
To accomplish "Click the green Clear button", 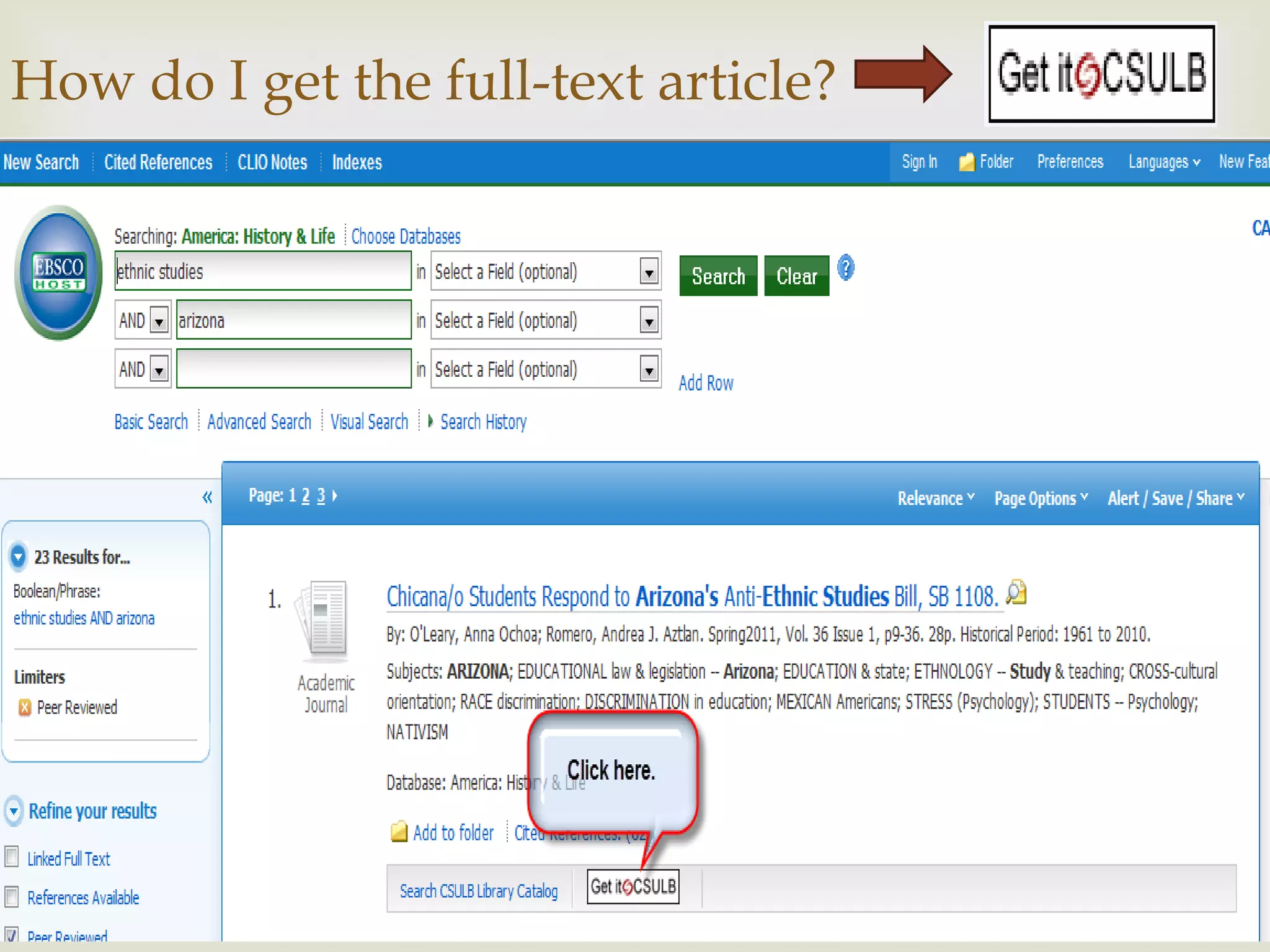I will [x=796, y=276].
